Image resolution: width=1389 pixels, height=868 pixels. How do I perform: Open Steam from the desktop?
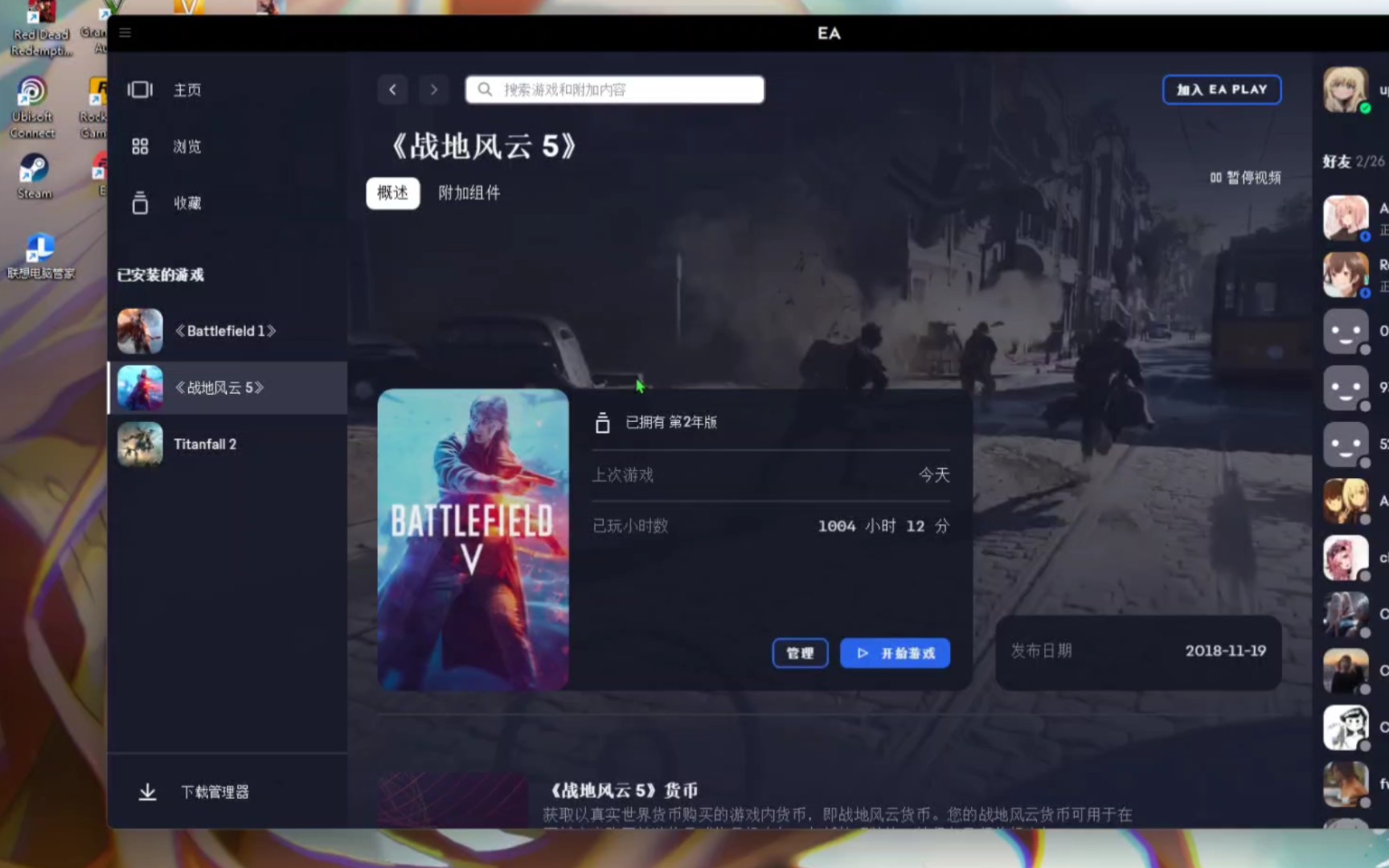[34, 176]
